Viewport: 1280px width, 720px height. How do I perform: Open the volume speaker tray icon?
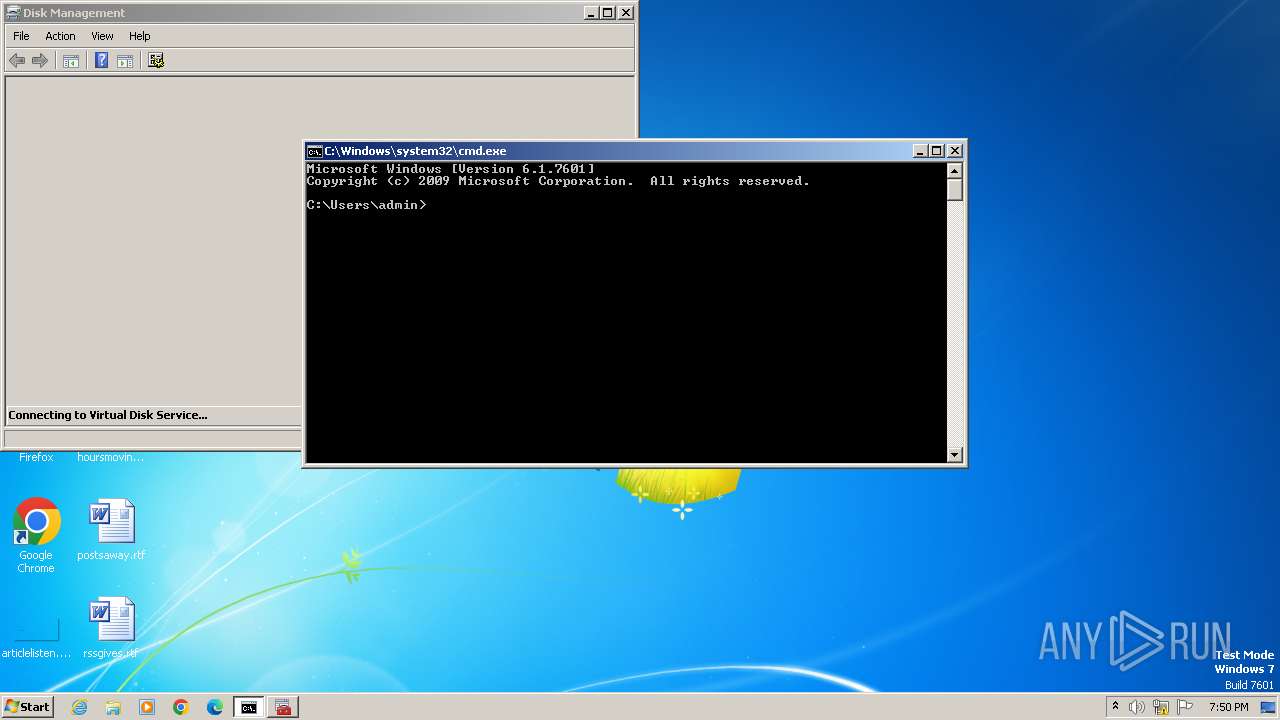[1137, 707]
